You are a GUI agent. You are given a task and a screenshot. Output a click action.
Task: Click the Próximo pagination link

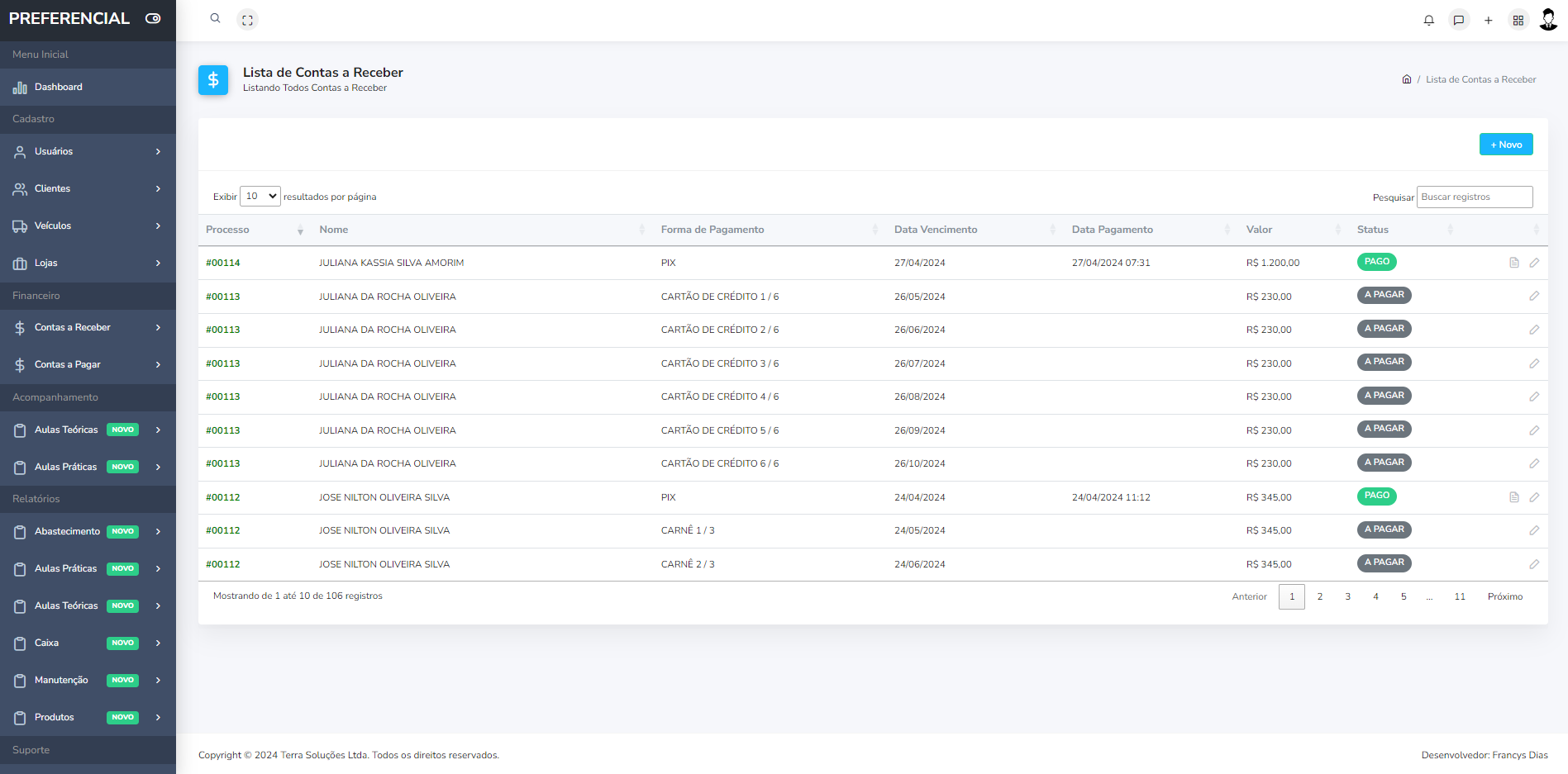click(x=1505, y=596)
